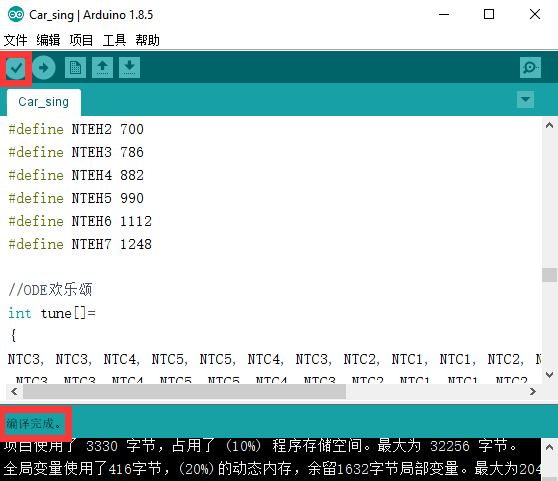Click editor vertical scrollbar up arrow
558x481 pixels.
(549, 125)
